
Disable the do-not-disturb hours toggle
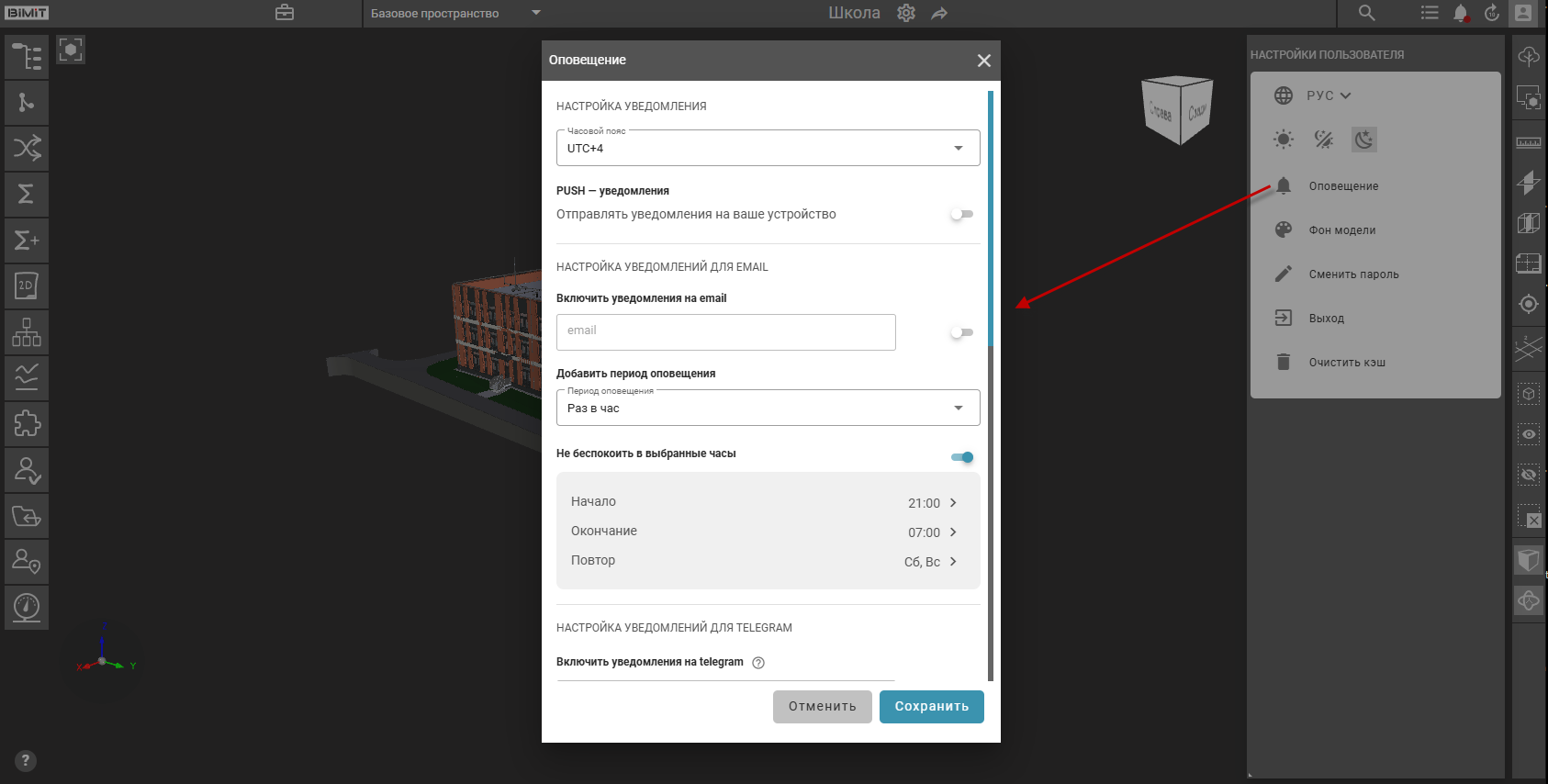(x=962, y=457)
